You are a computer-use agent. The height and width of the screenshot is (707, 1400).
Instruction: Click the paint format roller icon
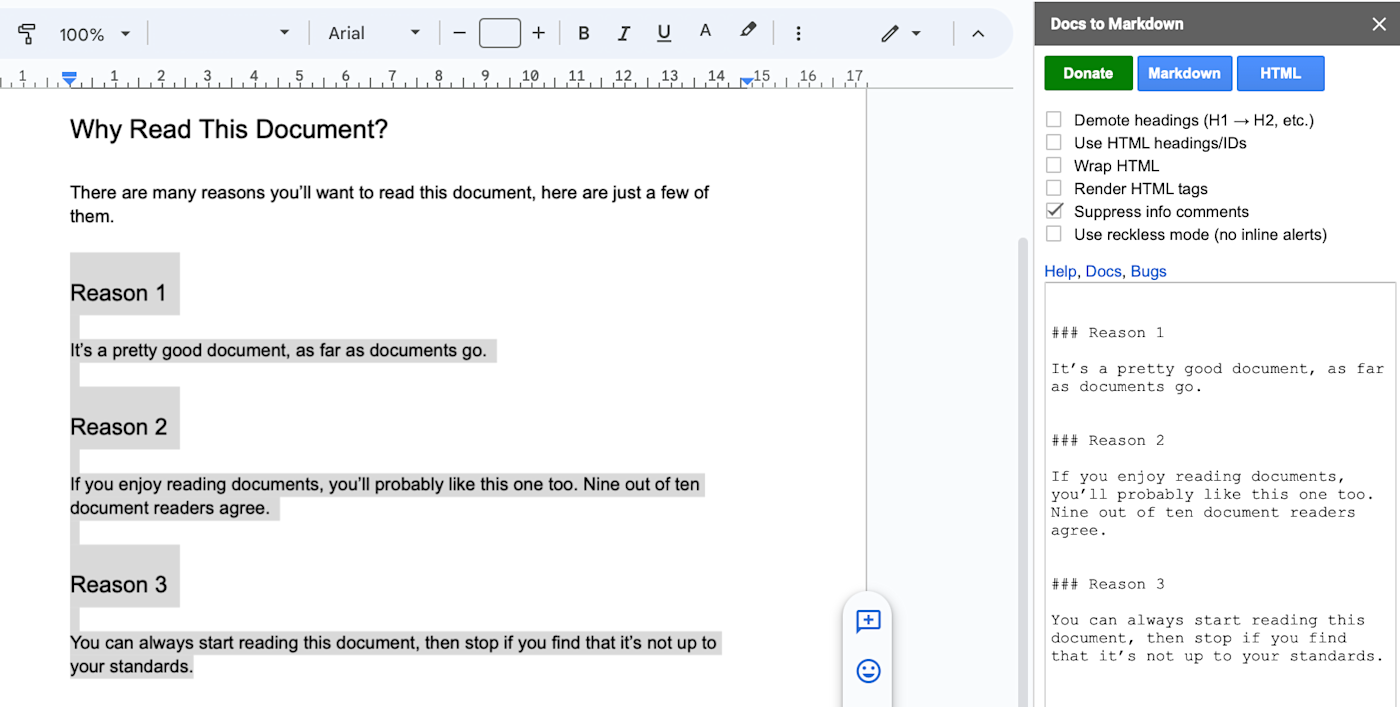coord(27,33)
